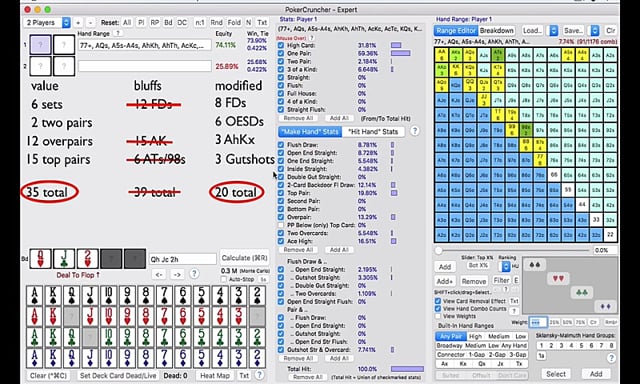Select the clubs suit-pair button
The image size is (640, 384).
coord(582,293)
